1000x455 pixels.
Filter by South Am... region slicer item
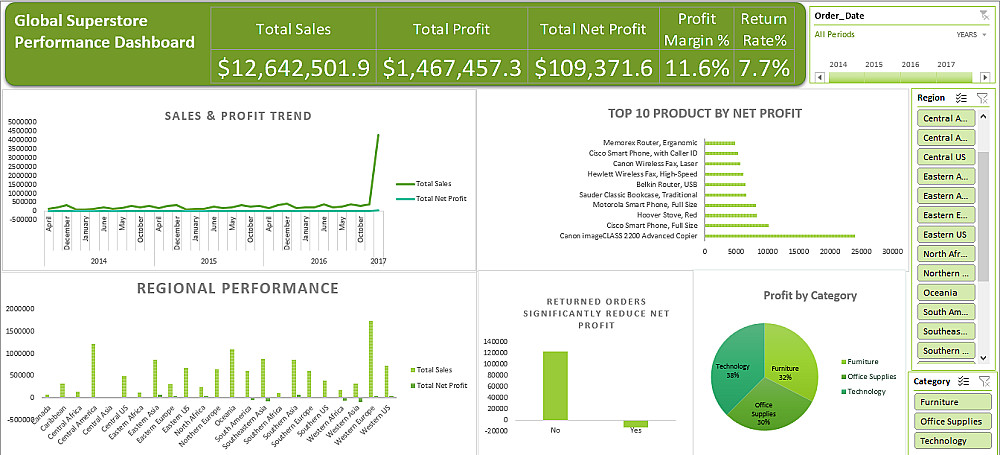click(946, 312)
